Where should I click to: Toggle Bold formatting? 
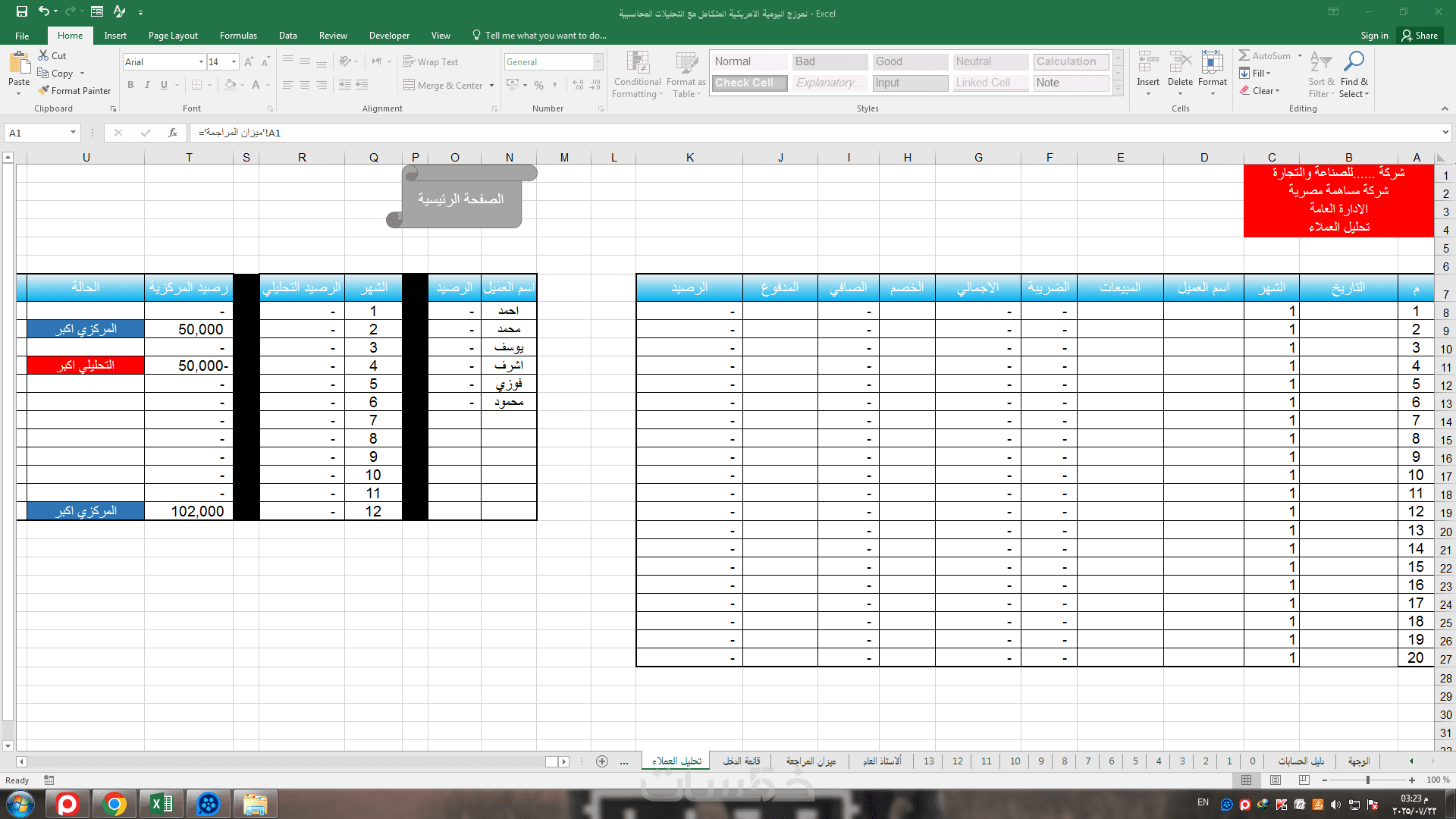[x=130, y=85]
